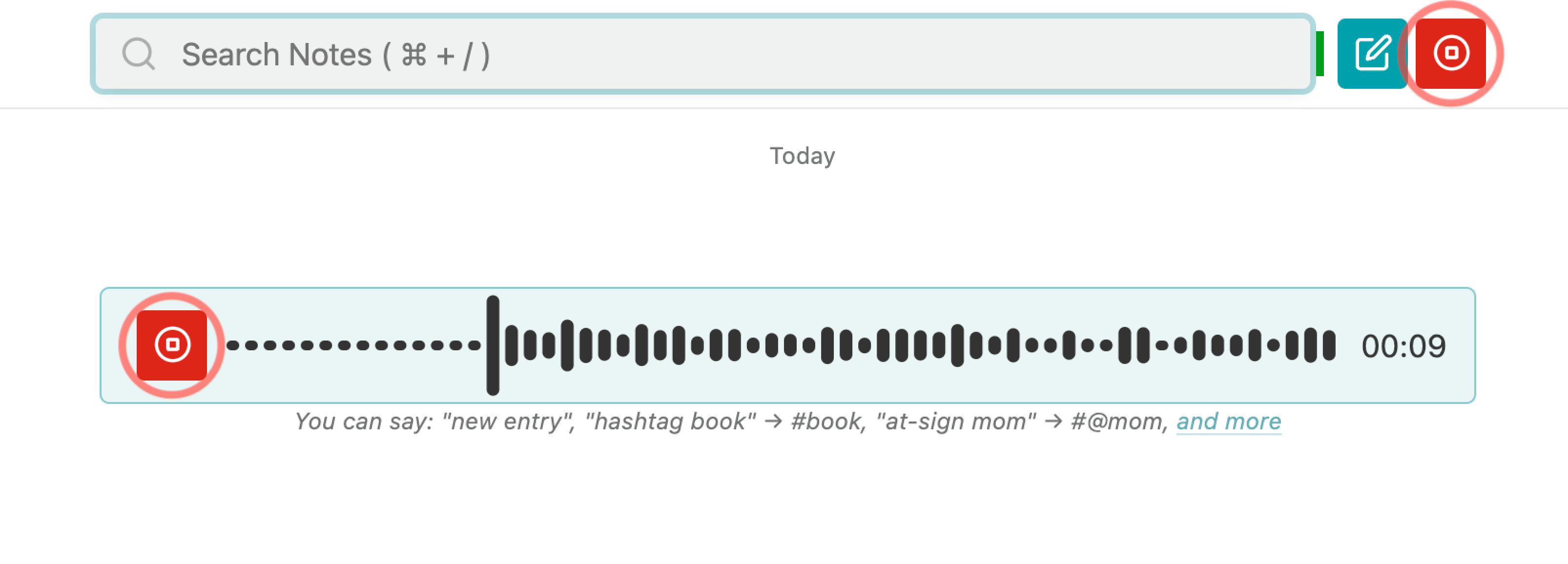Click the Today date heading

click(x=802, y=156)
